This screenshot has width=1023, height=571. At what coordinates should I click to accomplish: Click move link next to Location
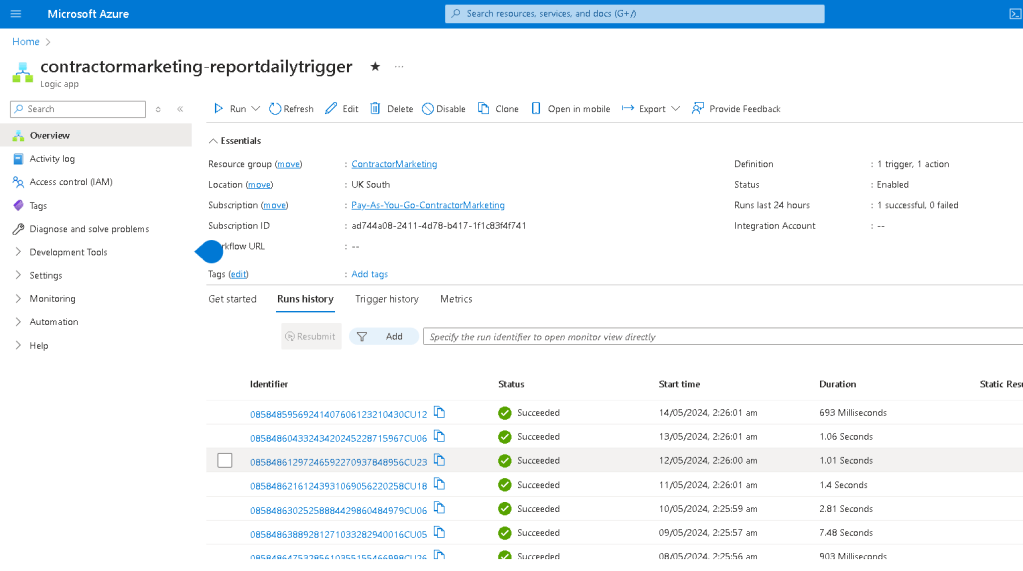[x=259, y=185]
